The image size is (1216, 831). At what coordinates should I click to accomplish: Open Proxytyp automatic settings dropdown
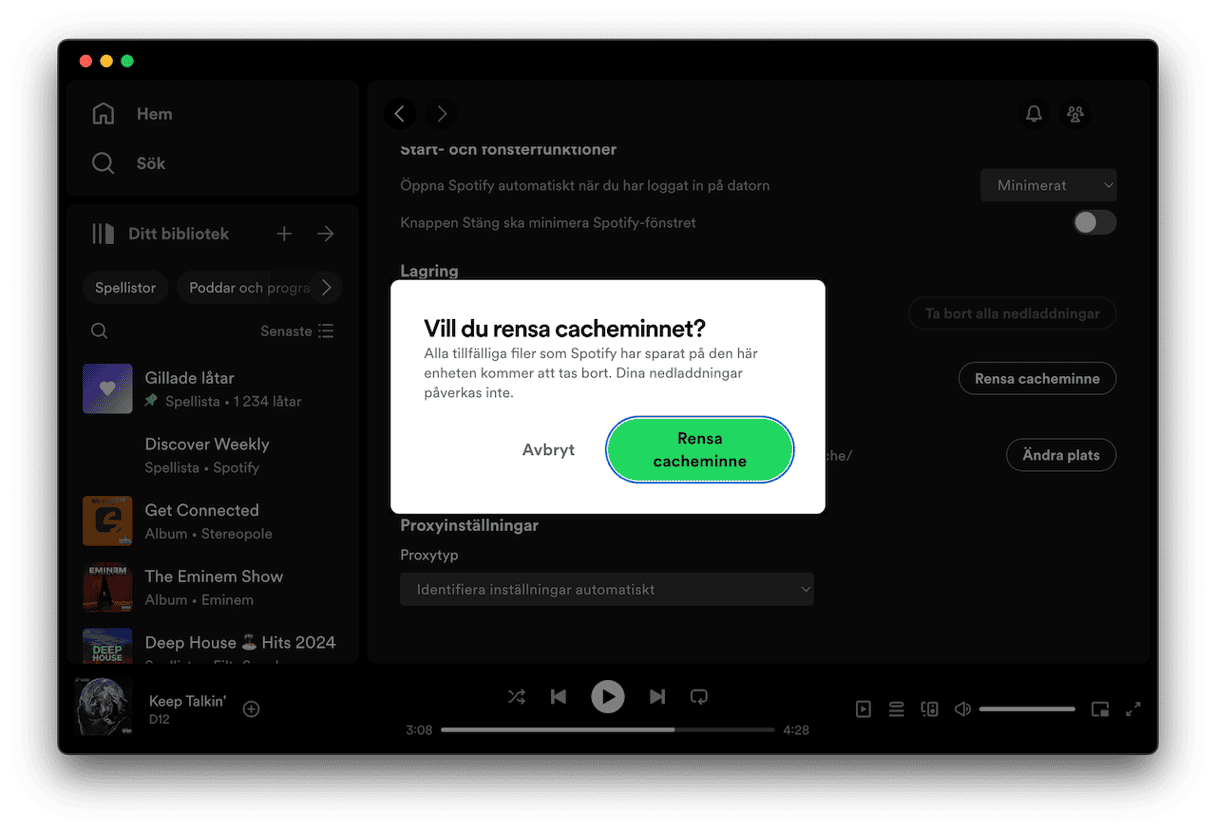point(607,589)
